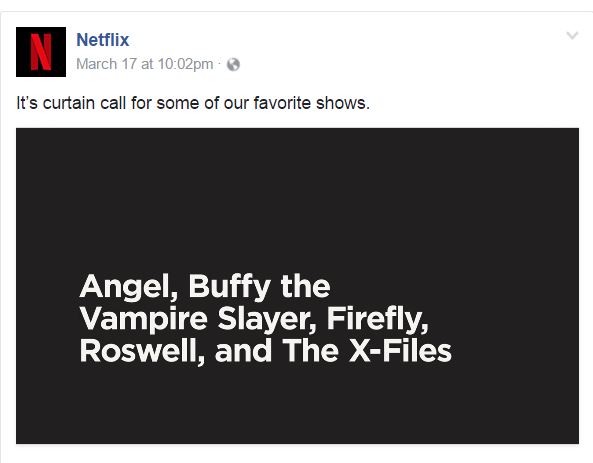Click the words favorite shows in the caption
Screen dimensions: 593x463
tap(312, 103)
